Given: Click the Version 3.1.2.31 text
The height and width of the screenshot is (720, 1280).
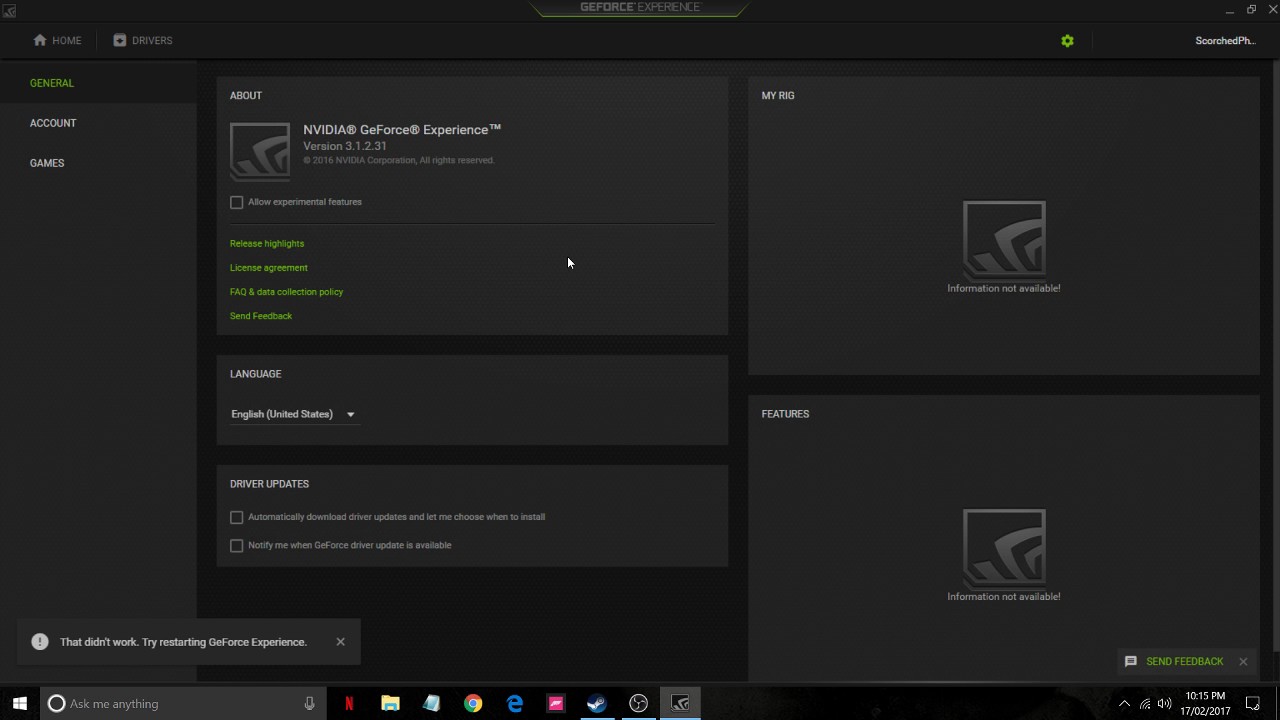Looking at the screenshot, I should pos(345,146).
